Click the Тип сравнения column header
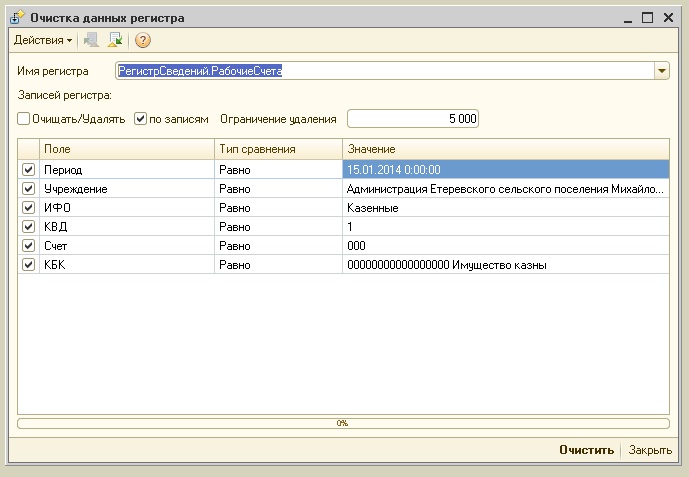Screen dimensions: 689x477 pyautogui.click(x=279, y=149)
